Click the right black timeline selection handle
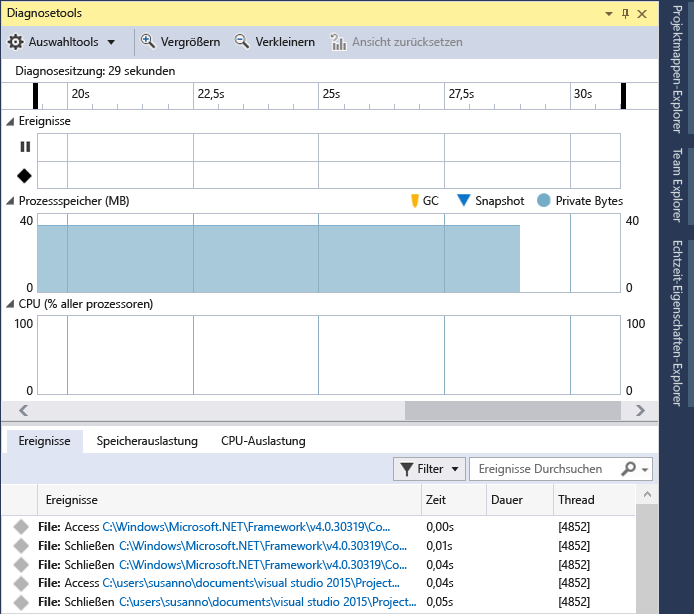The width and height of the screenshot is (694, 614). [624, 96]
